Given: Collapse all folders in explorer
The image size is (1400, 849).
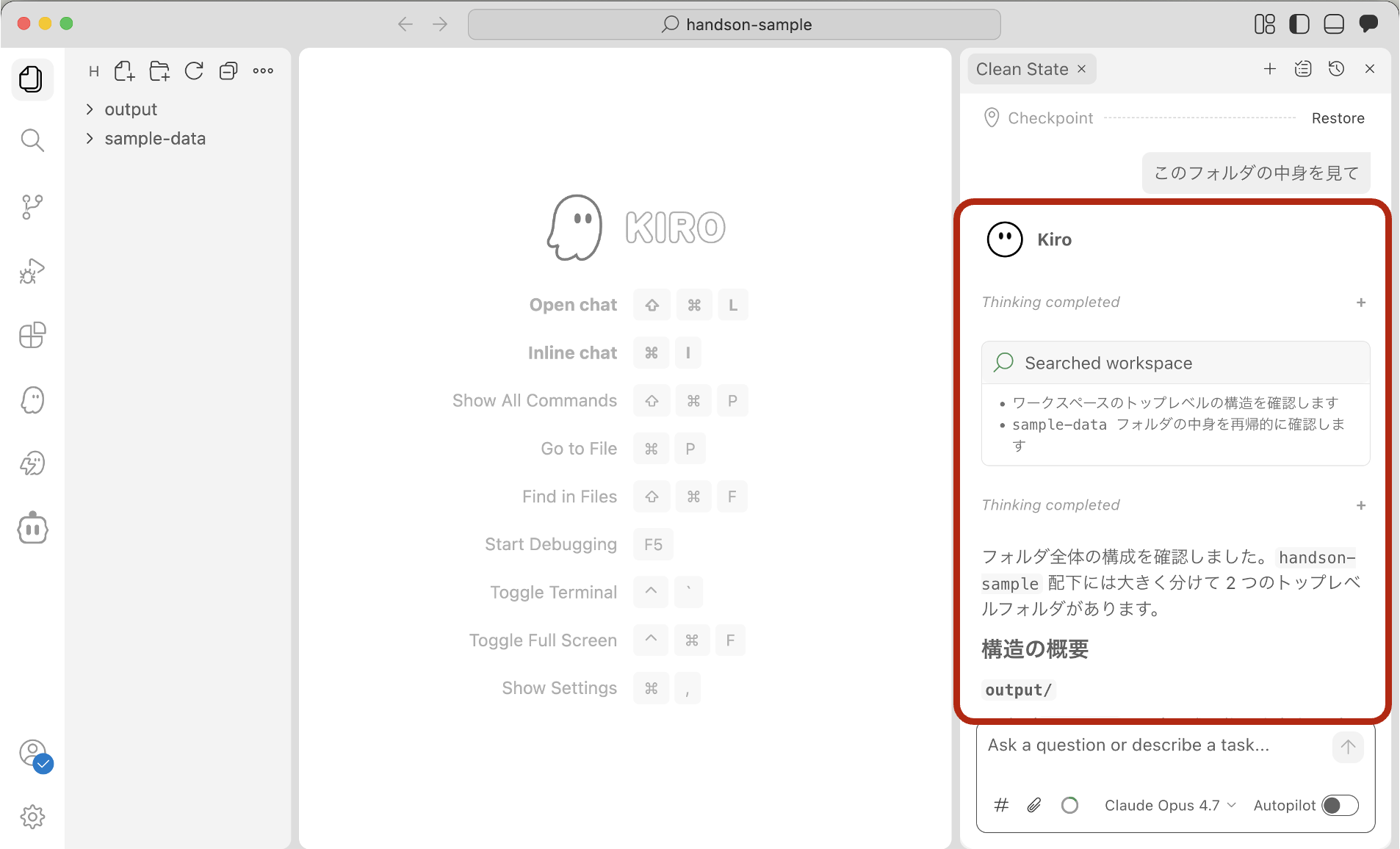Looking at the screenshot, I should [x=228, y=71].
